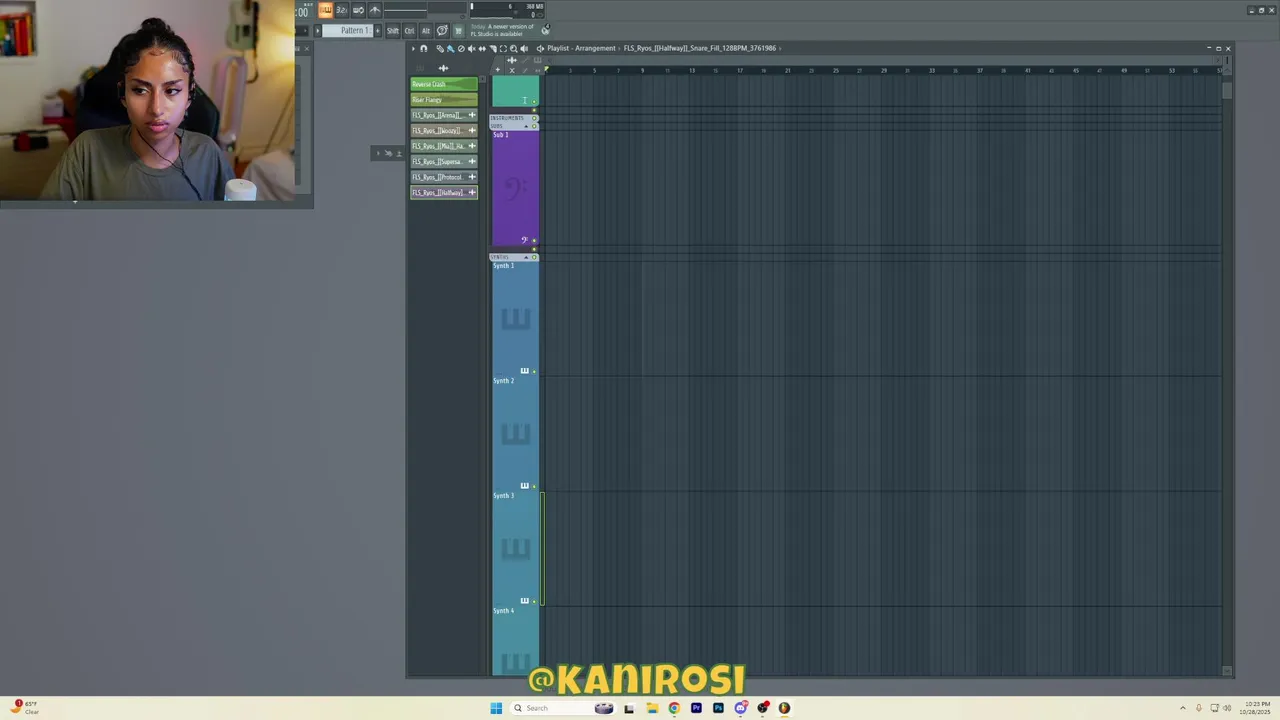Viewport: 1280px width, 720px height.
Task: Click the online news globe icon
Action: click(x=545, y=30)
